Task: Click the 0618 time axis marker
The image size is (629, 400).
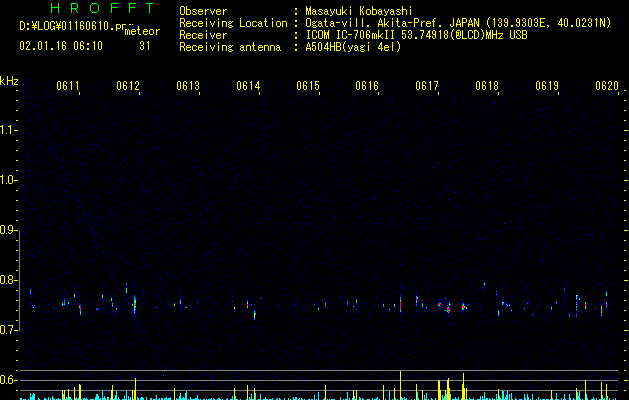Action: [x=487, y=86]
